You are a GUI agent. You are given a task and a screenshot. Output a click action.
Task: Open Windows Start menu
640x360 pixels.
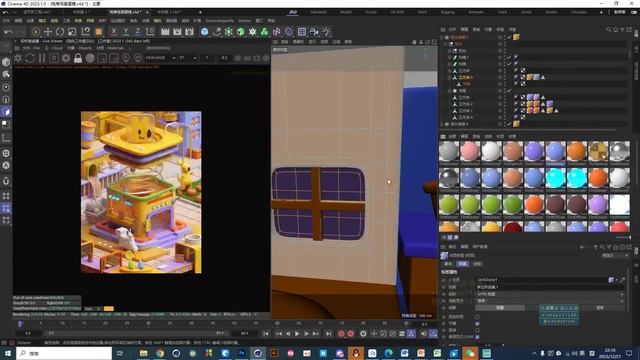8,353
